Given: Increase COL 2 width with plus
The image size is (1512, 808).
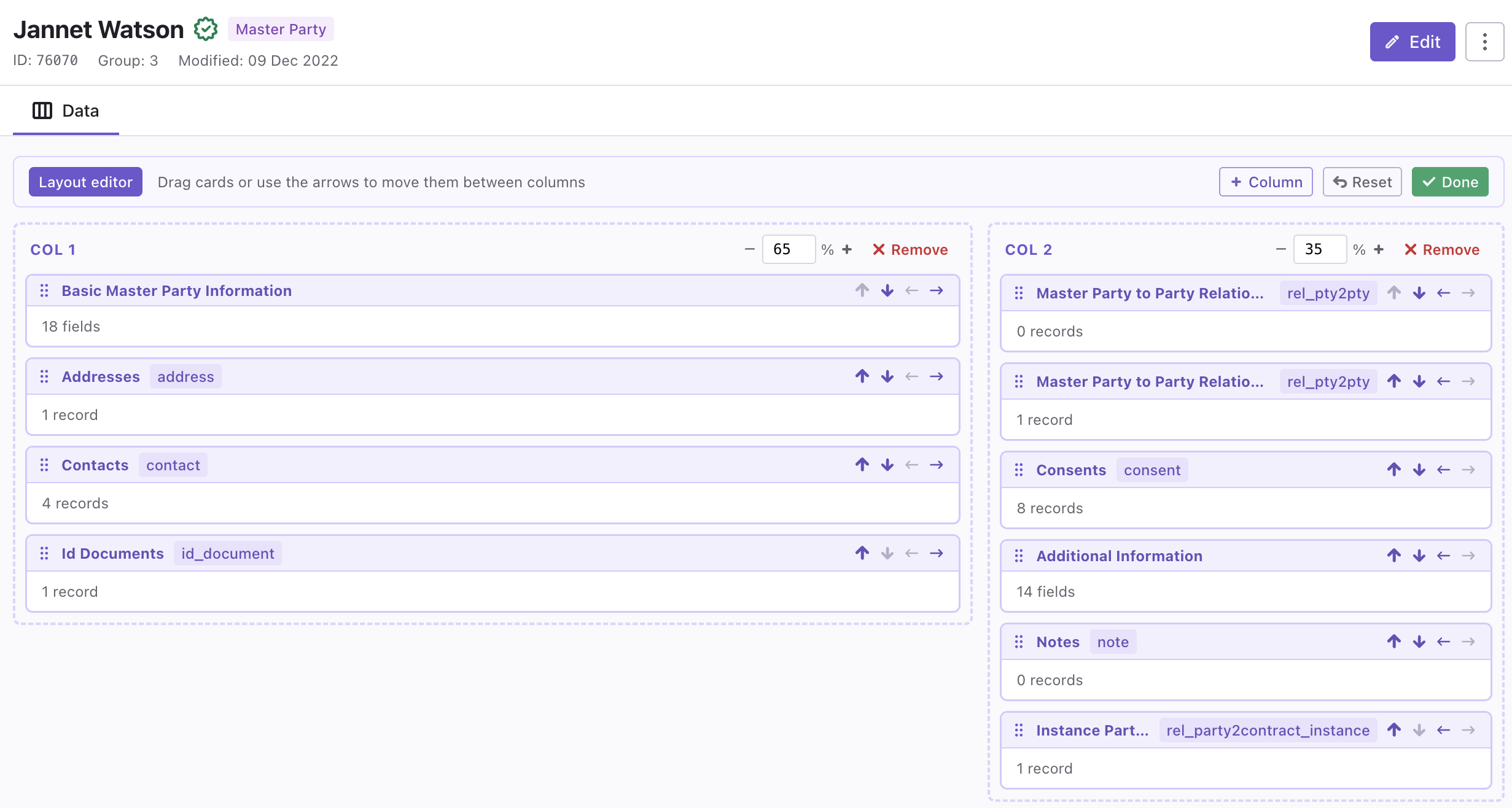Looking at the screenshot, I should 1379,249.
